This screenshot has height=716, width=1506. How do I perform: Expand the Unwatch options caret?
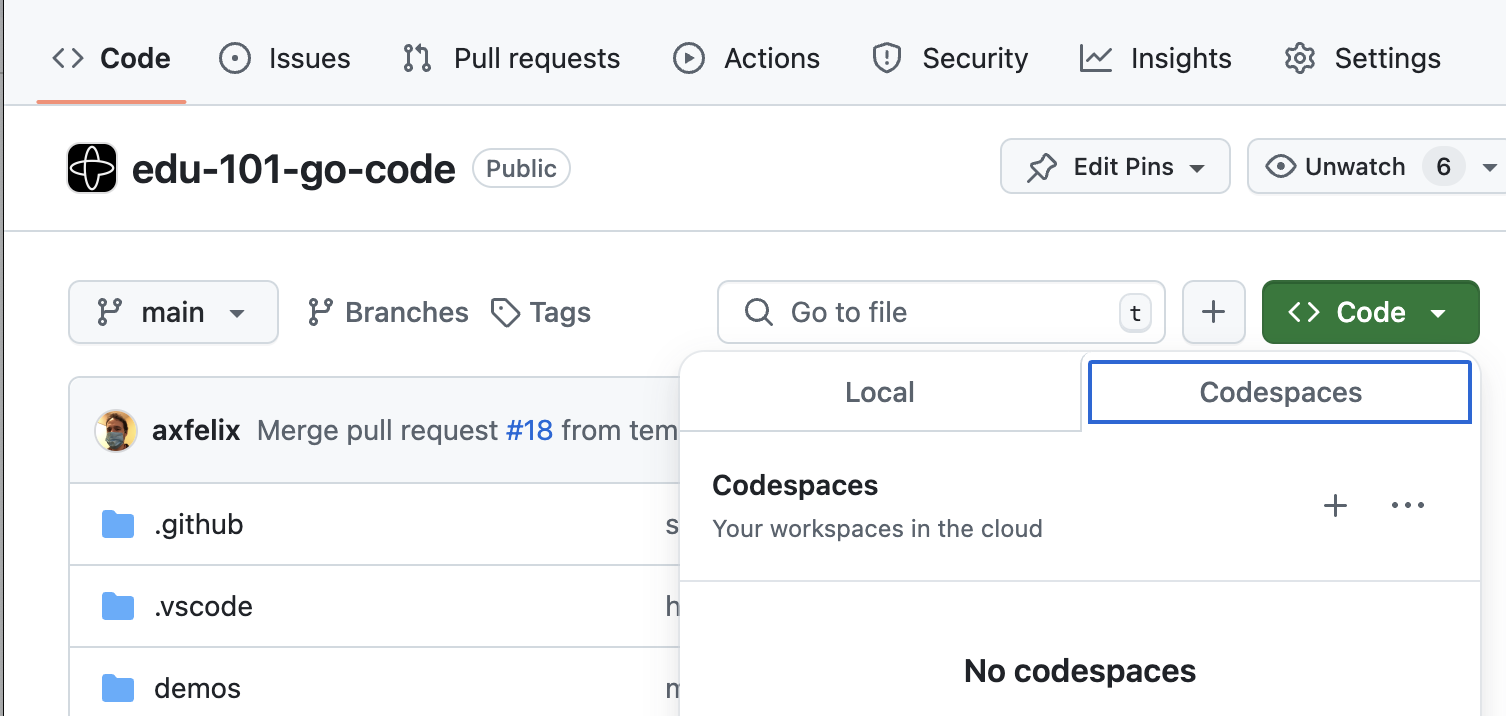click(1489, 167)
